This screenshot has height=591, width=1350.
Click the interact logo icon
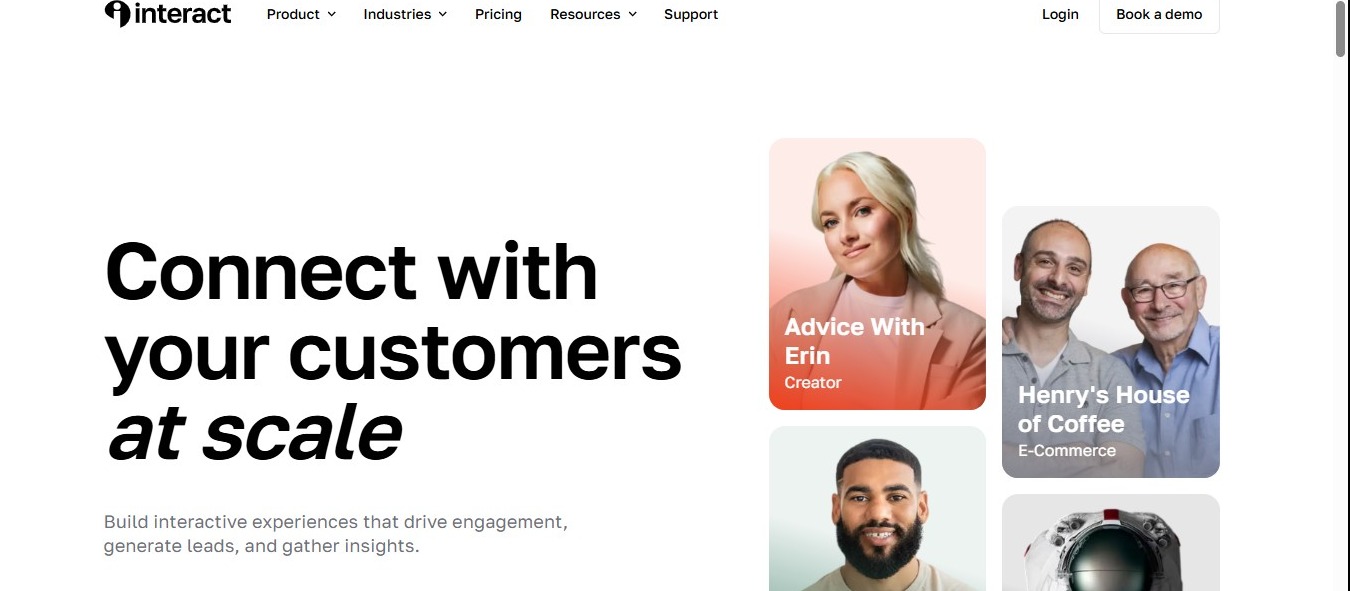[117, 13]
